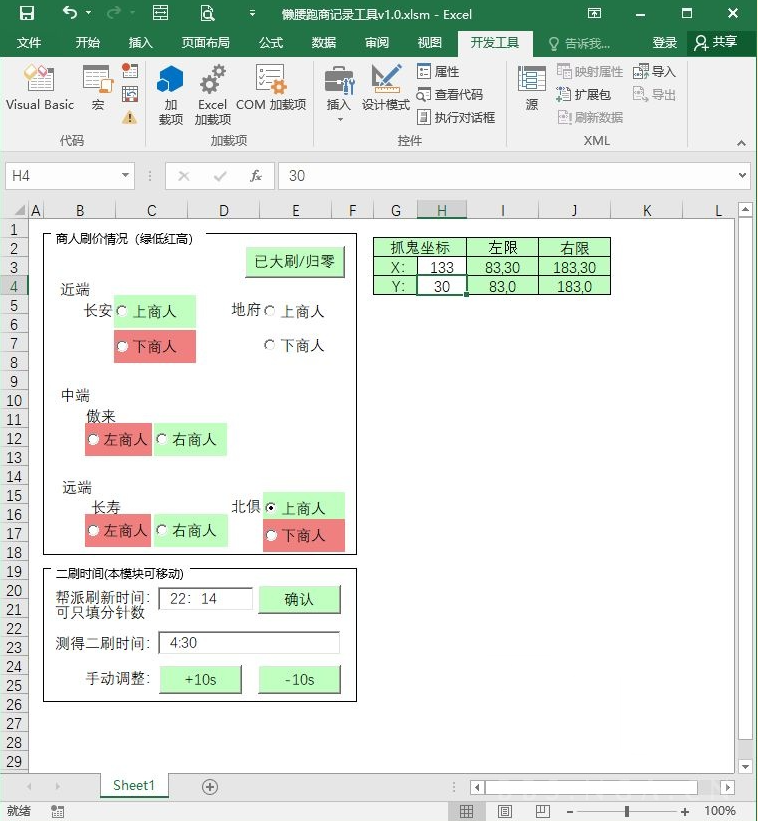758x821 pixels.
Task: Click the -10s button
Action: 299,680
